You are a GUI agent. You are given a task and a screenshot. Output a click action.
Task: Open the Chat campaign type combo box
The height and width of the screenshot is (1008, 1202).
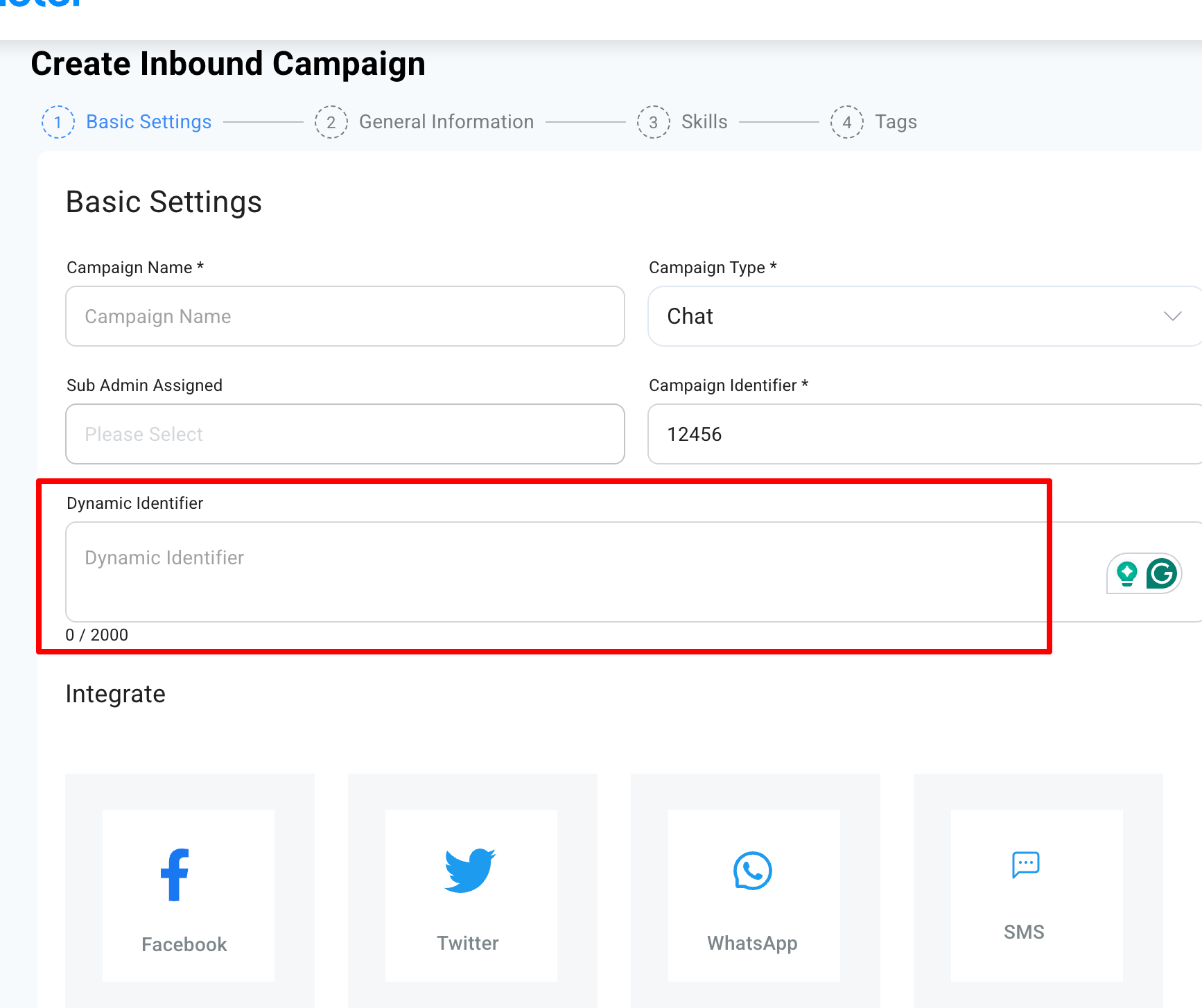click(901, 316)
